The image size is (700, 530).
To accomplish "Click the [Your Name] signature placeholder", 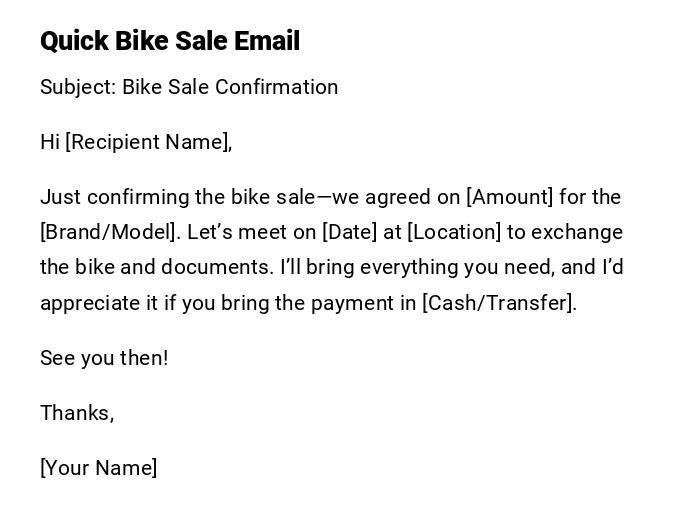I will pyautogui.click(x=99, y=468).
